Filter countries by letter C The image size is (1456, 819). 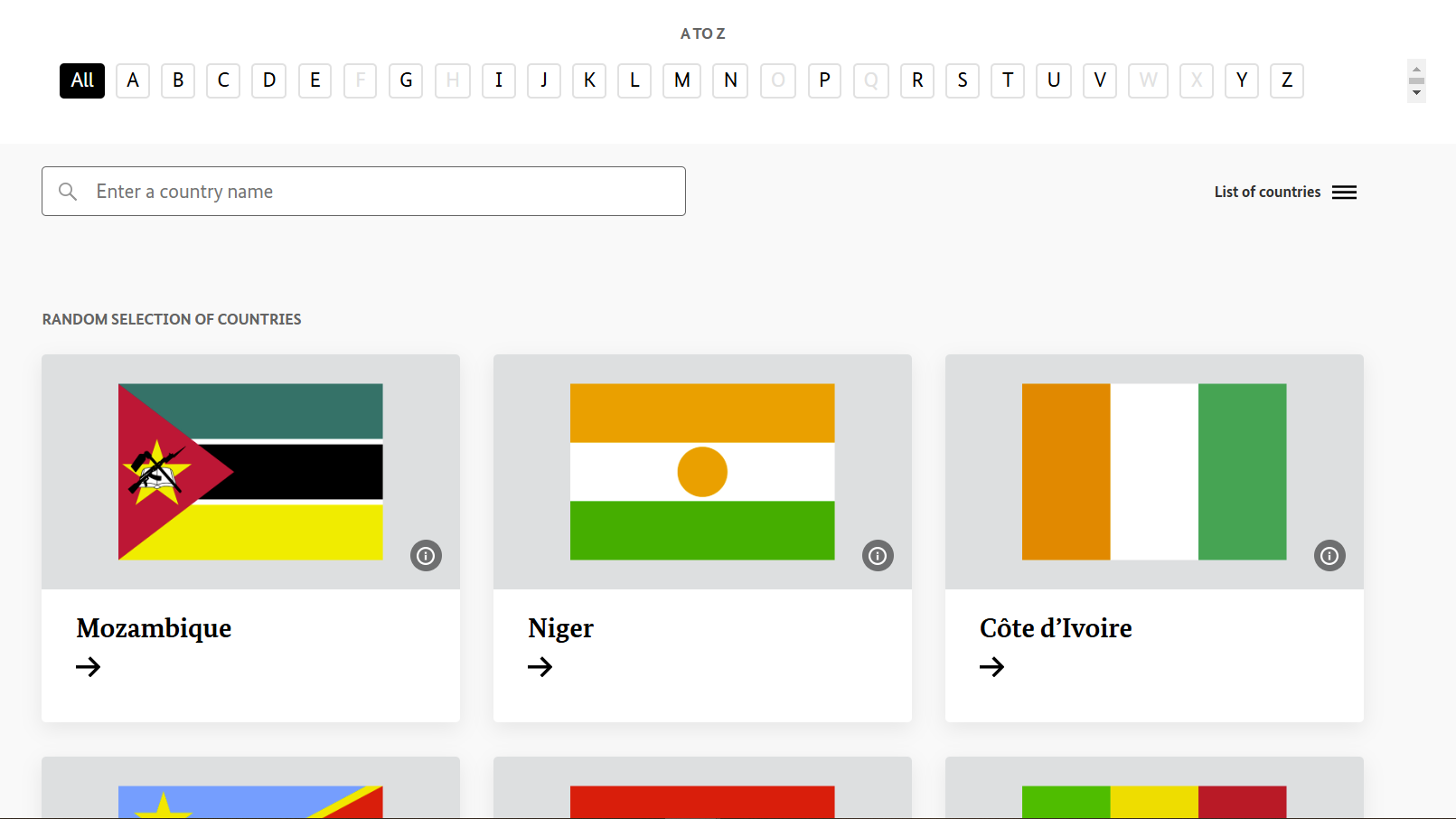223,80
